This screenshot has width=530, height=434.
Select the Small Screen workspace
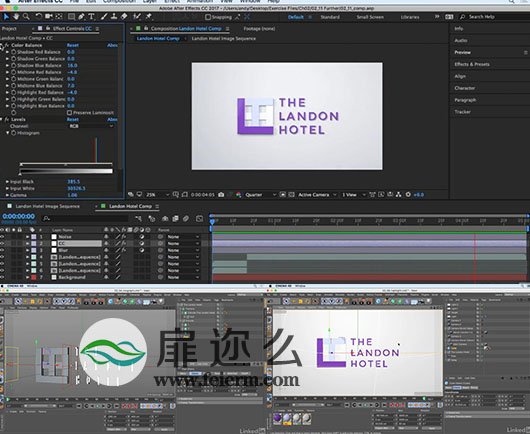[370, 17]
